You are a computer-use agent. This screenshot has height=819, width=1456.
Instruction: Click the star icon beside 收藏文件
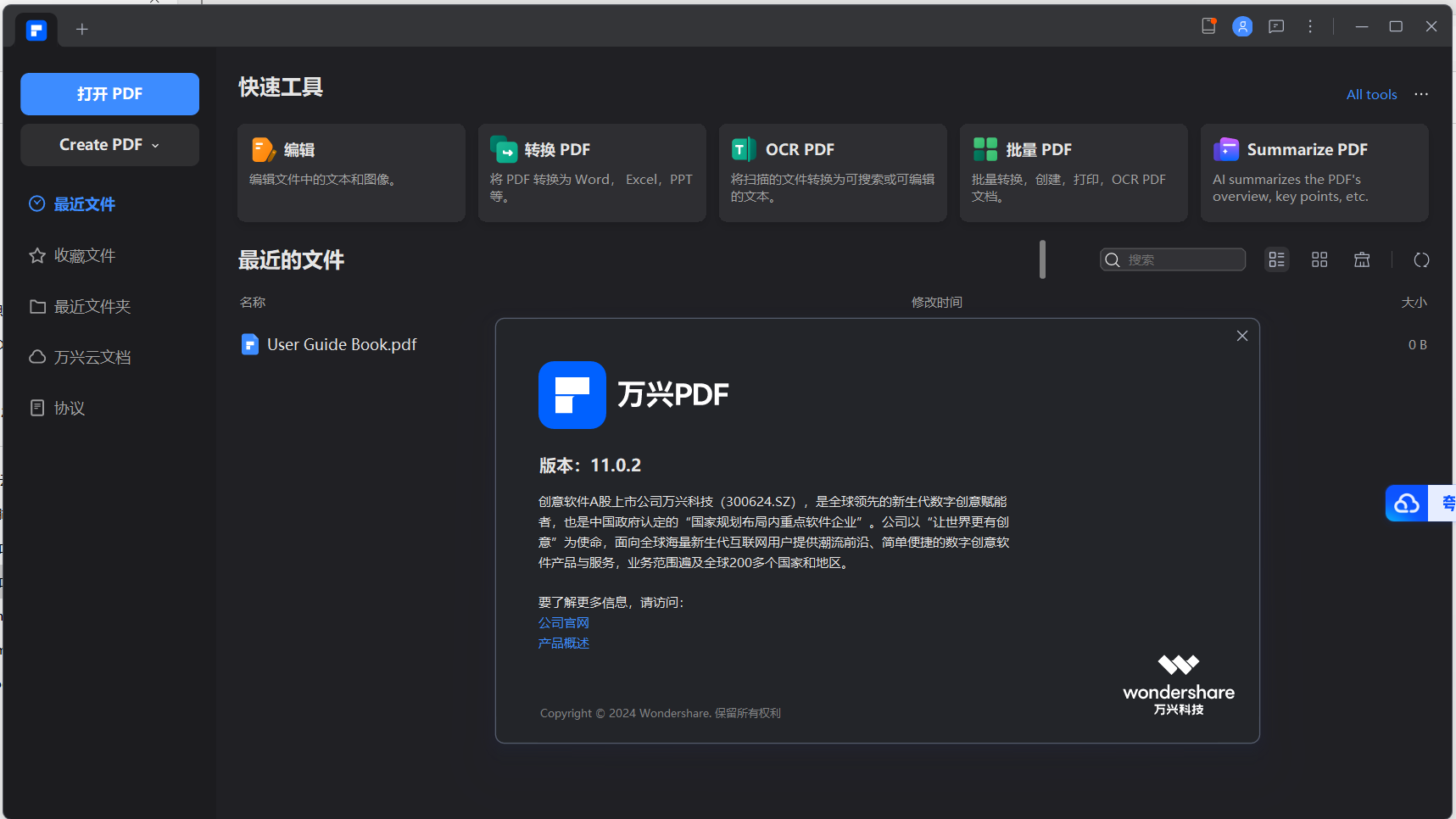[37, 255]
